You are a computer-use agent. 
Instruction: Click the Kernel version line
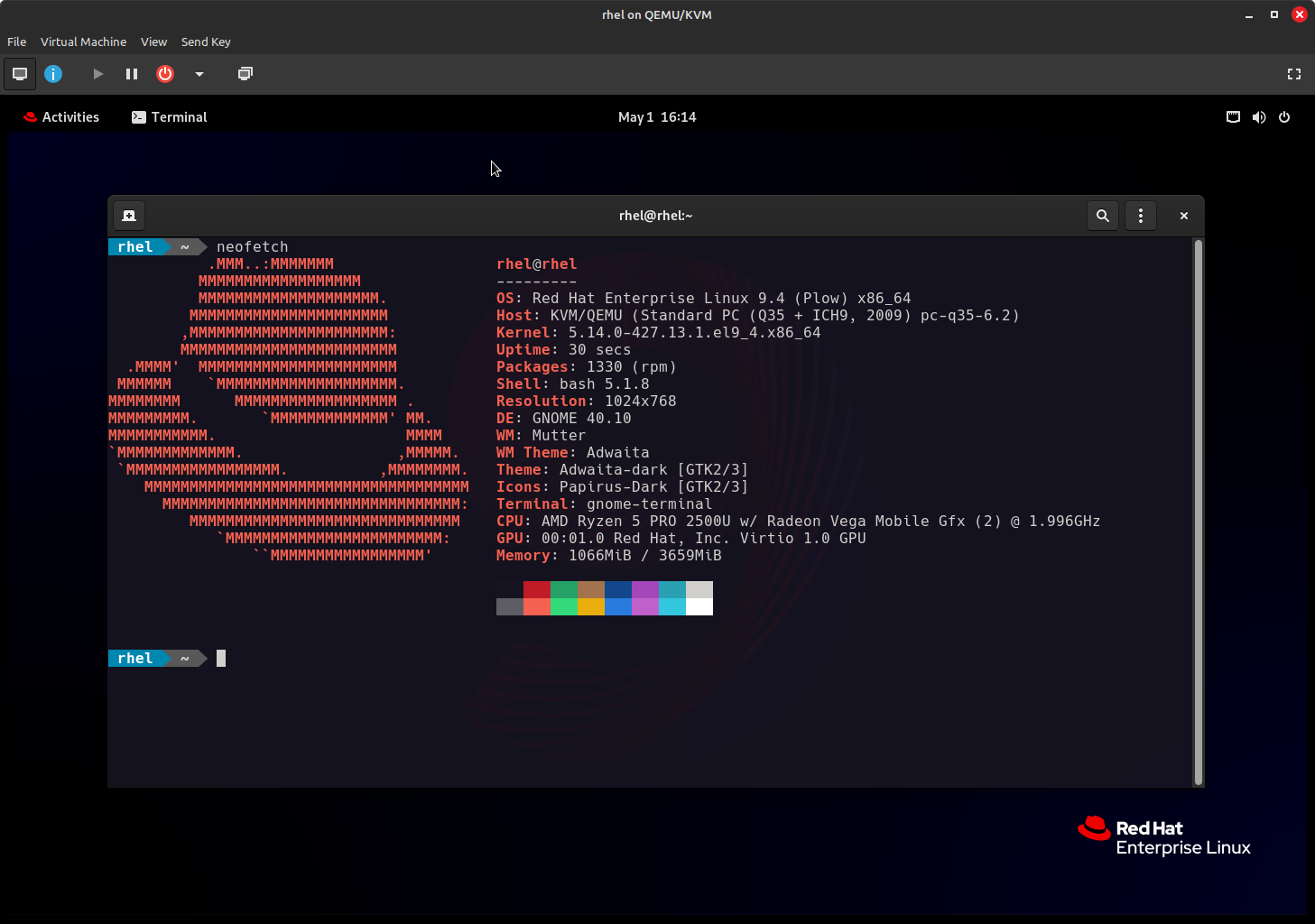click(x=659, y=333)
